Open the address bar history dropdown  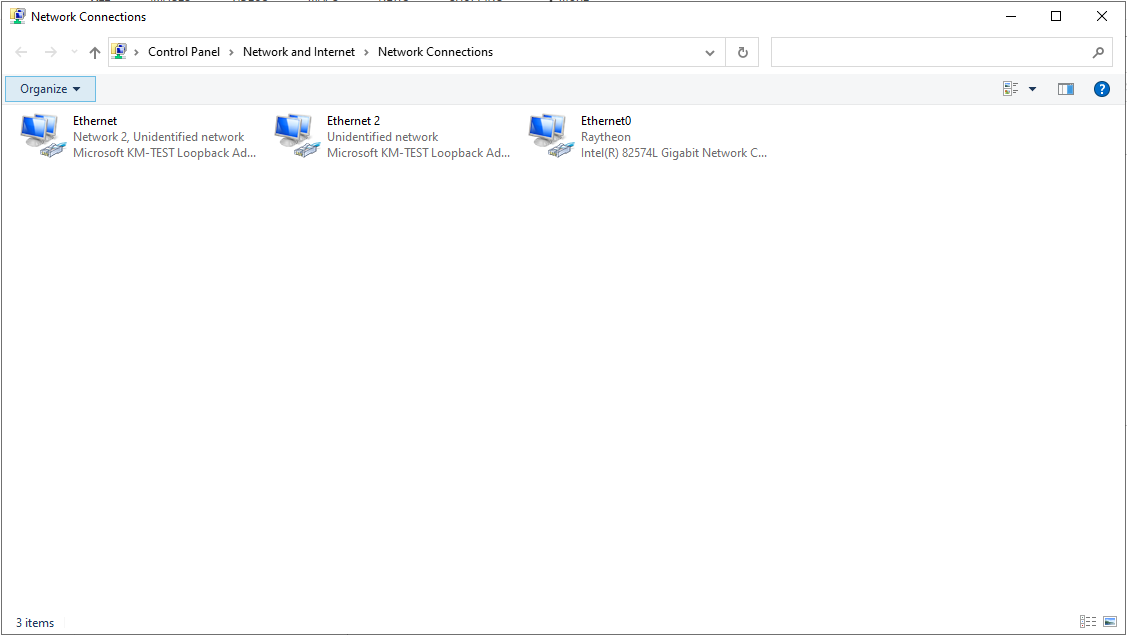(710, 52)
